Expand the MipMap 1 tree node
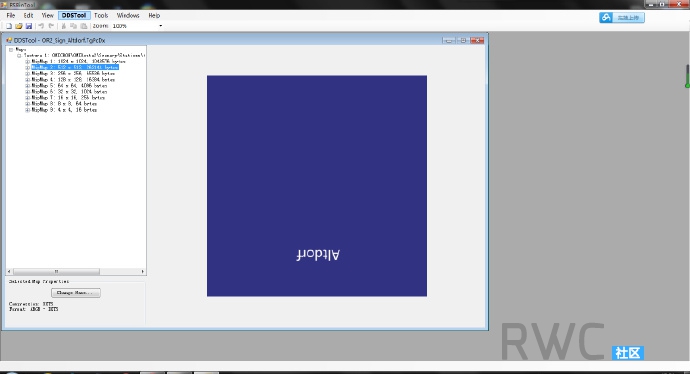This screenshot has height=374, width=690. click(27, 62)
